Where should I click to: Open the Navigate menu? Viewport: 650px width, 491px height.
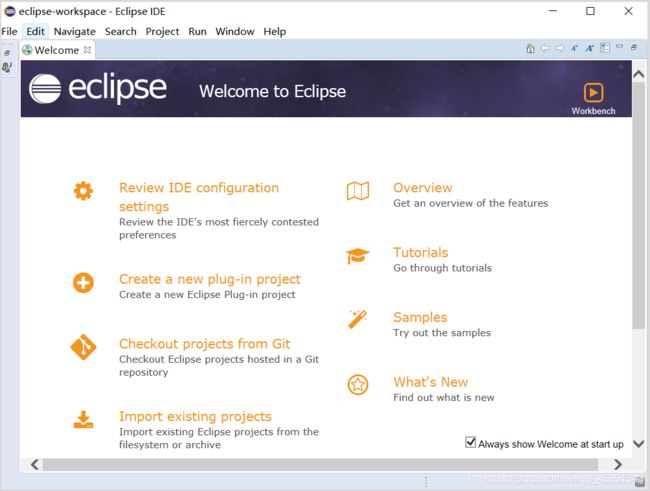point(75,32)
